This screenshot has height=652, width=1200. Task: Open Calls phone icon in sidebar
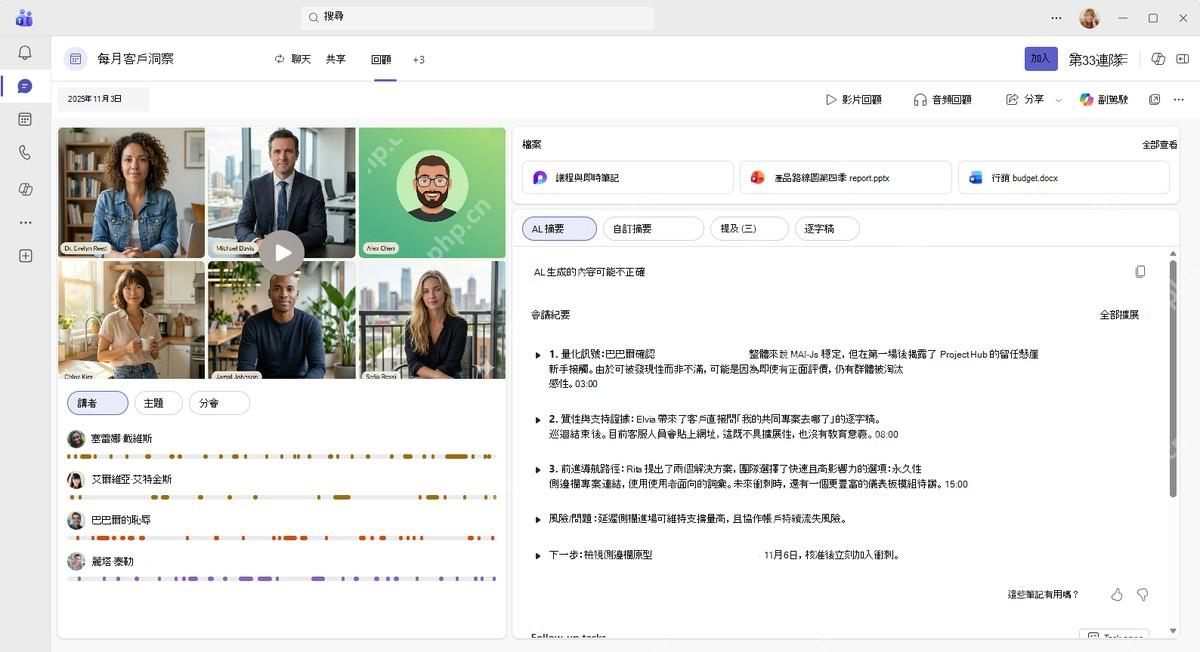(x=25, y=153)
